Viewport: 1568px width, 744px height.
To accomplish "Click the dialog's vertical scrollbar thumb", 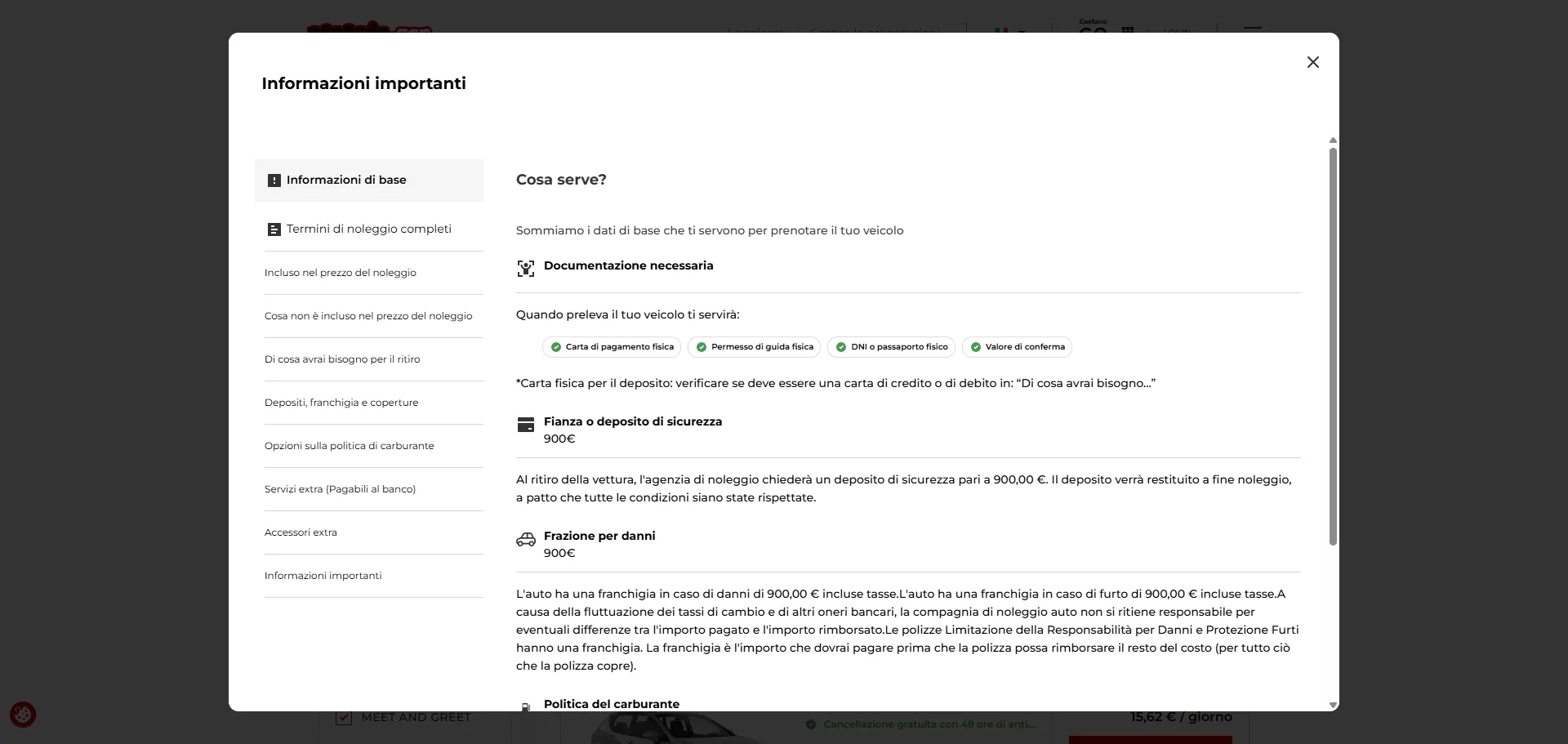I will pyautogui.click(x=1333, y=343).
